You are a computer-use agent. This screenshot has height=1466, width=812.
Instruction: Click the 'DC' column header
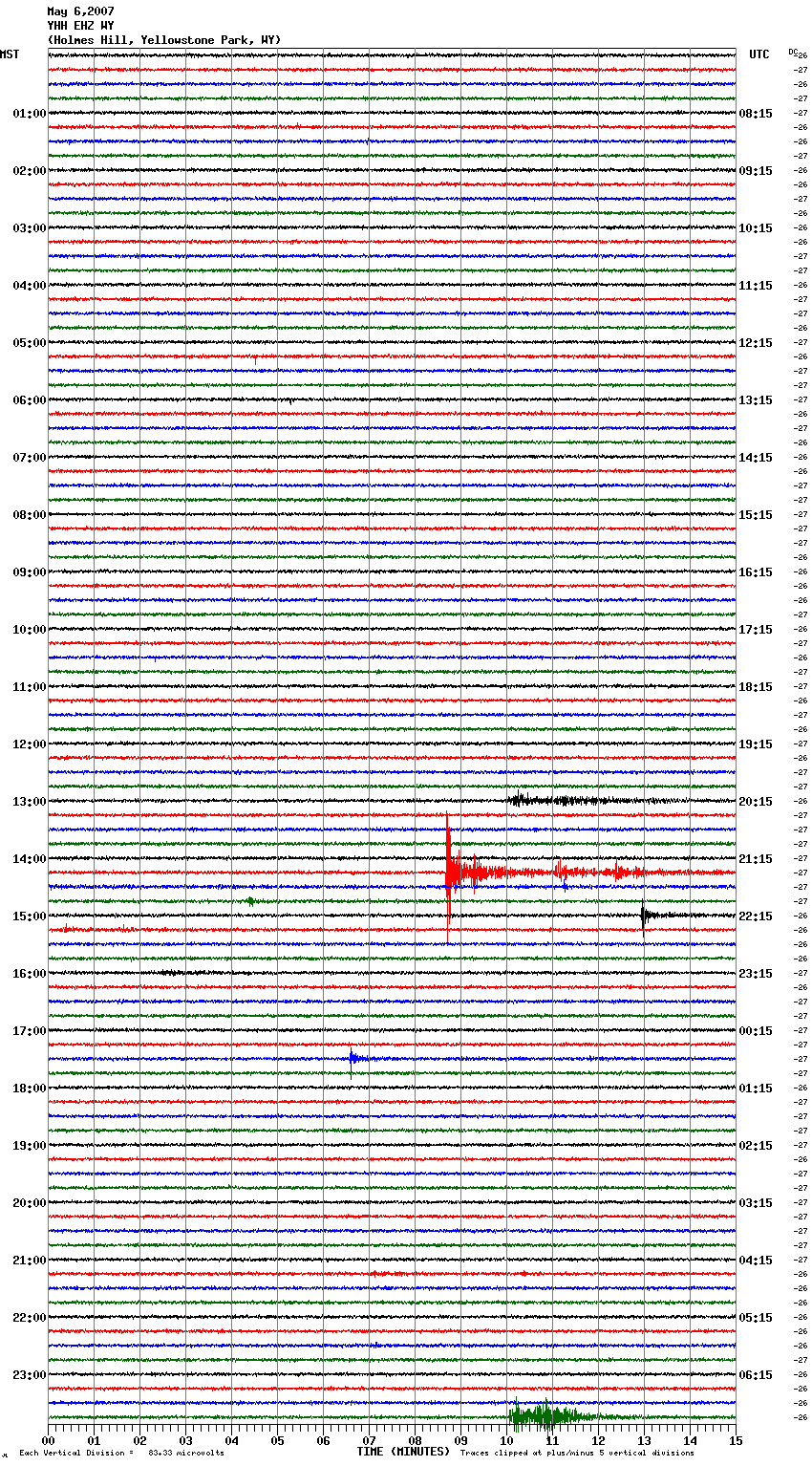pyautogui.click(x=793, y=52)
